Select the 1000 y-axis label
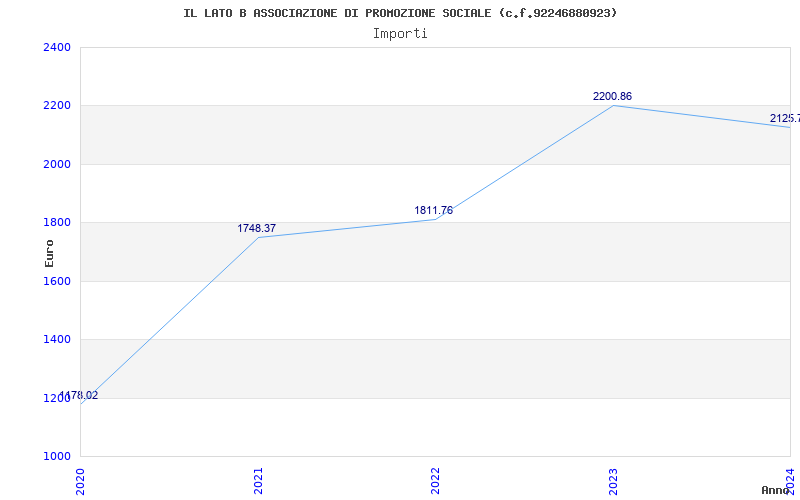The image size is (800, 500). point(57,456)
